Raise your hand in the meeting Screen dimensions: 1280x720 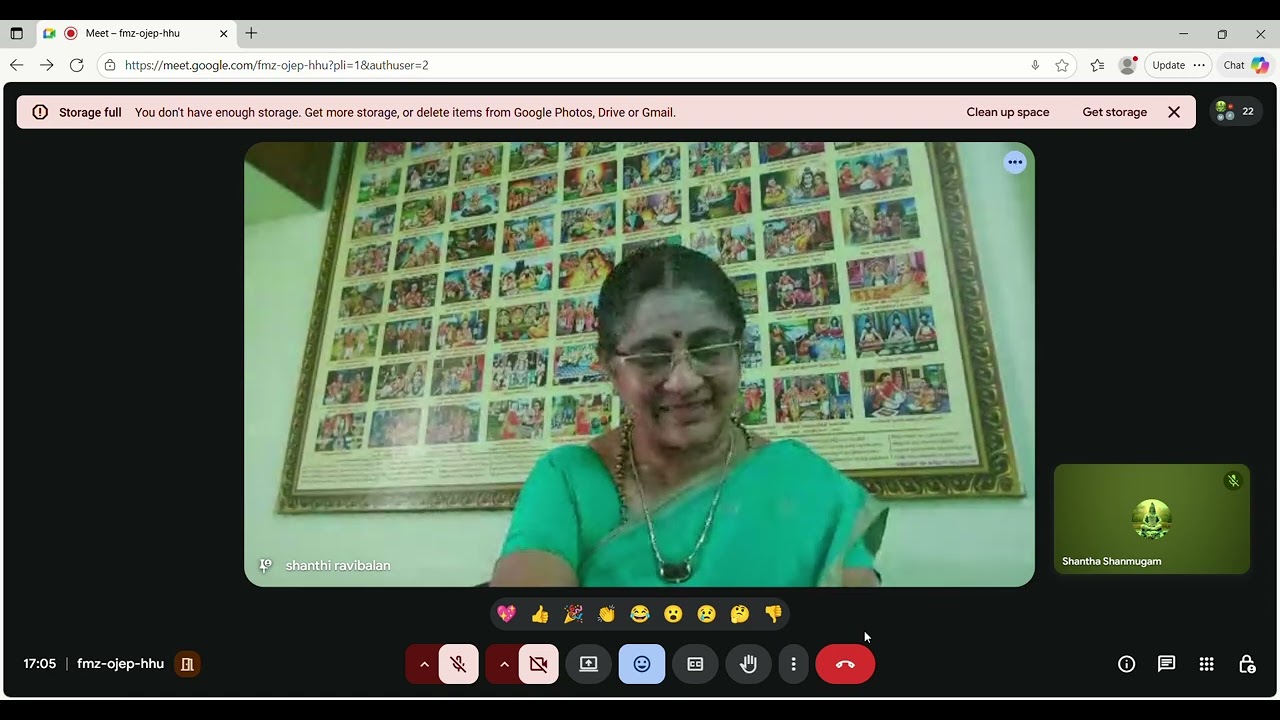tap(748, 664)
